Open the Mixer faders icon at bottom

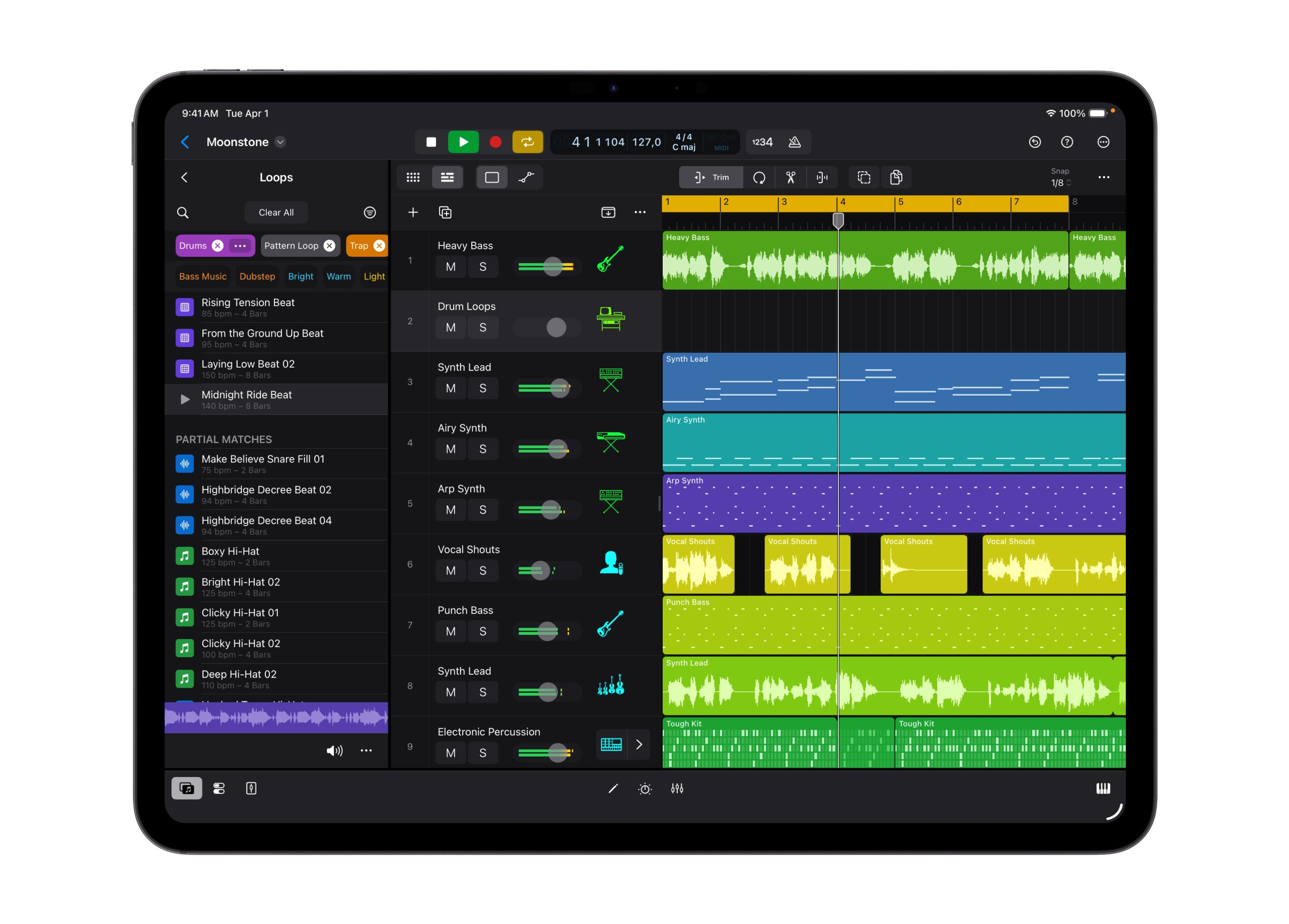click(x=677, y=788)
